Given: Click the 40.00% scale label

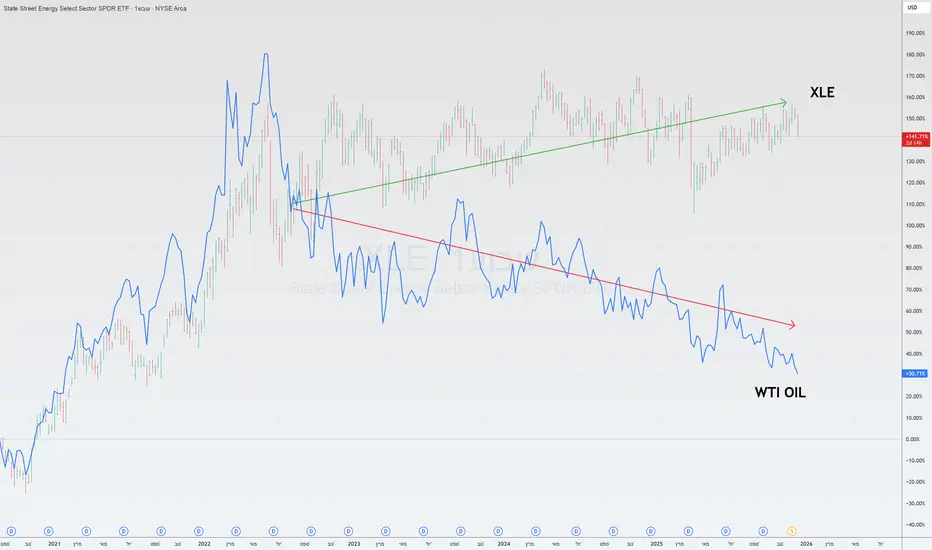Looking at the screenshot, I should 914,354.
